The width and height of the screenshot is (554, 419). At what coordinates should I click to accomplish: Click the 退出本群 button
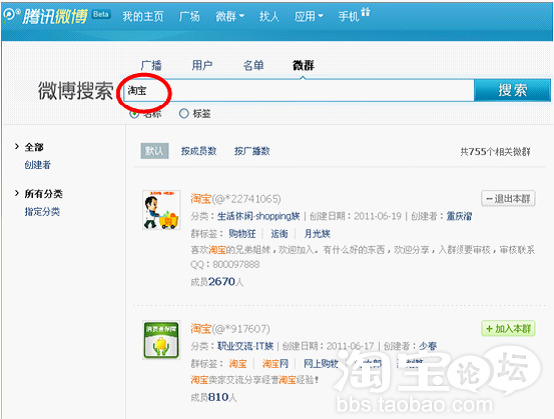tap(508, 199)
